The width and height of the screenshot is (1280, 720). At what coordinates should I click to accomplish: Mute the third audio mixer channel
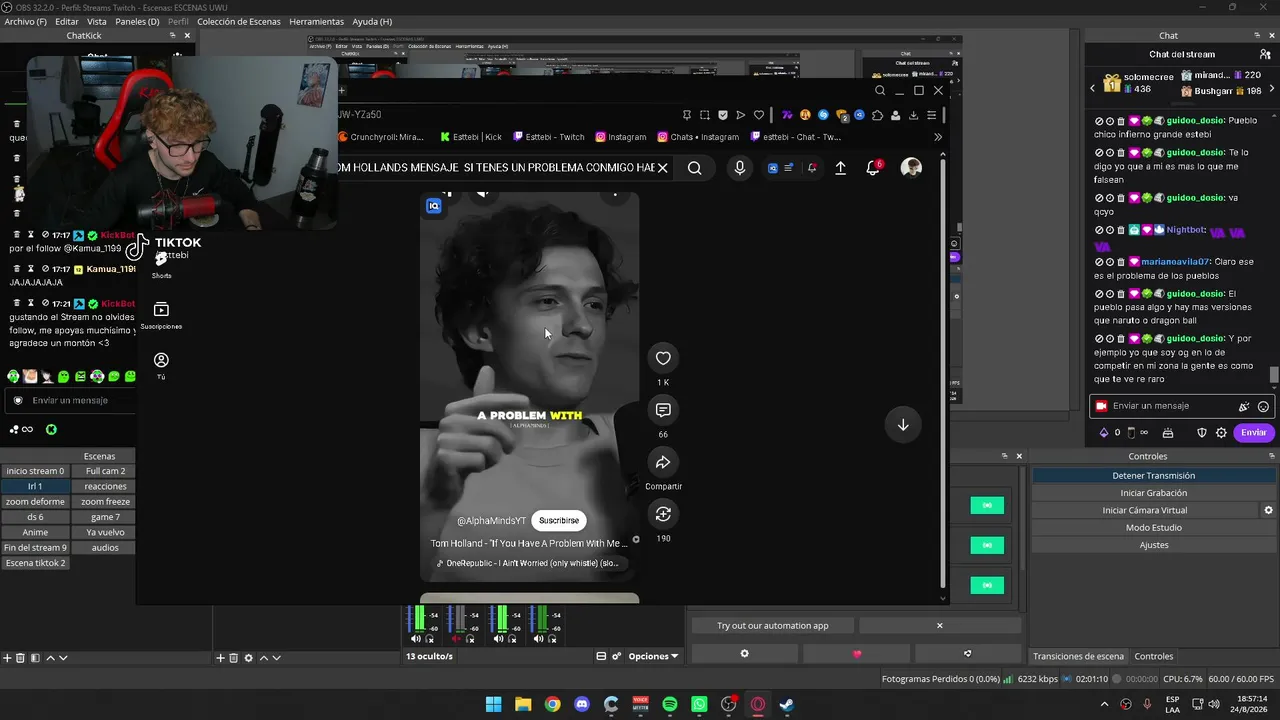coord(498,639)
